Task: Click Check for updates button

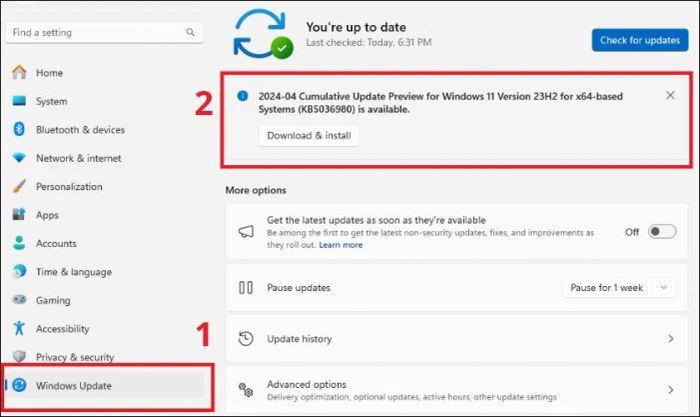Action: (x=640, y=40)
